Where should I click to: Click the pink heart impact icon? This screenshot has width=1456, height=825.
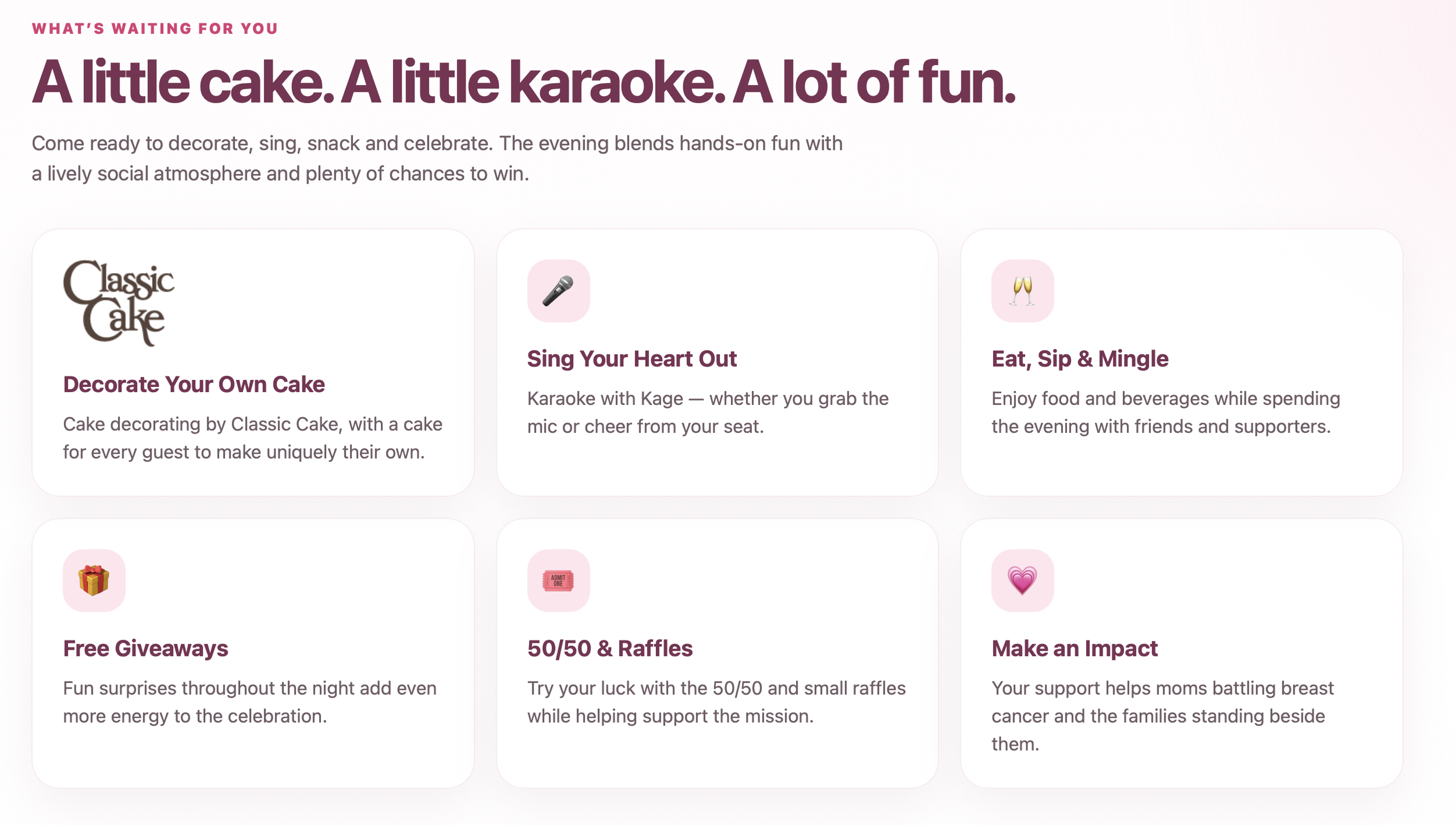[x=1023, y=580]
